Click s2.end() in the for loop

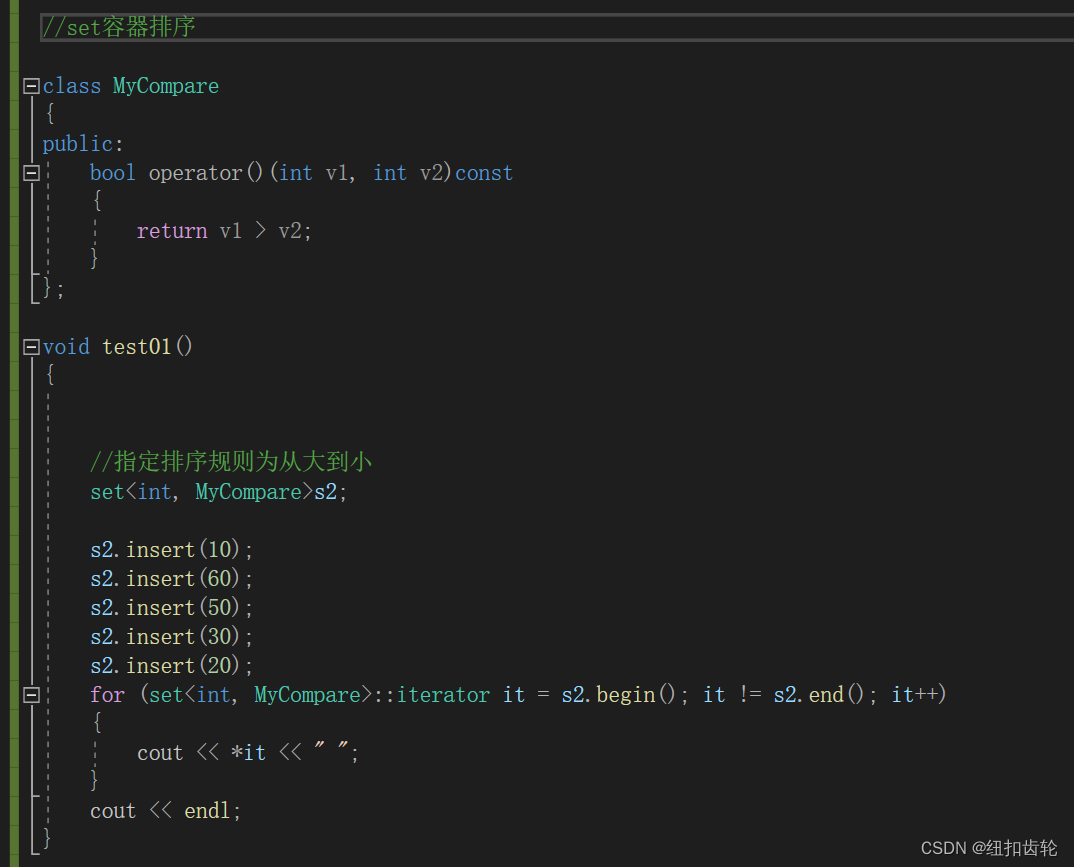click(819, 694)
